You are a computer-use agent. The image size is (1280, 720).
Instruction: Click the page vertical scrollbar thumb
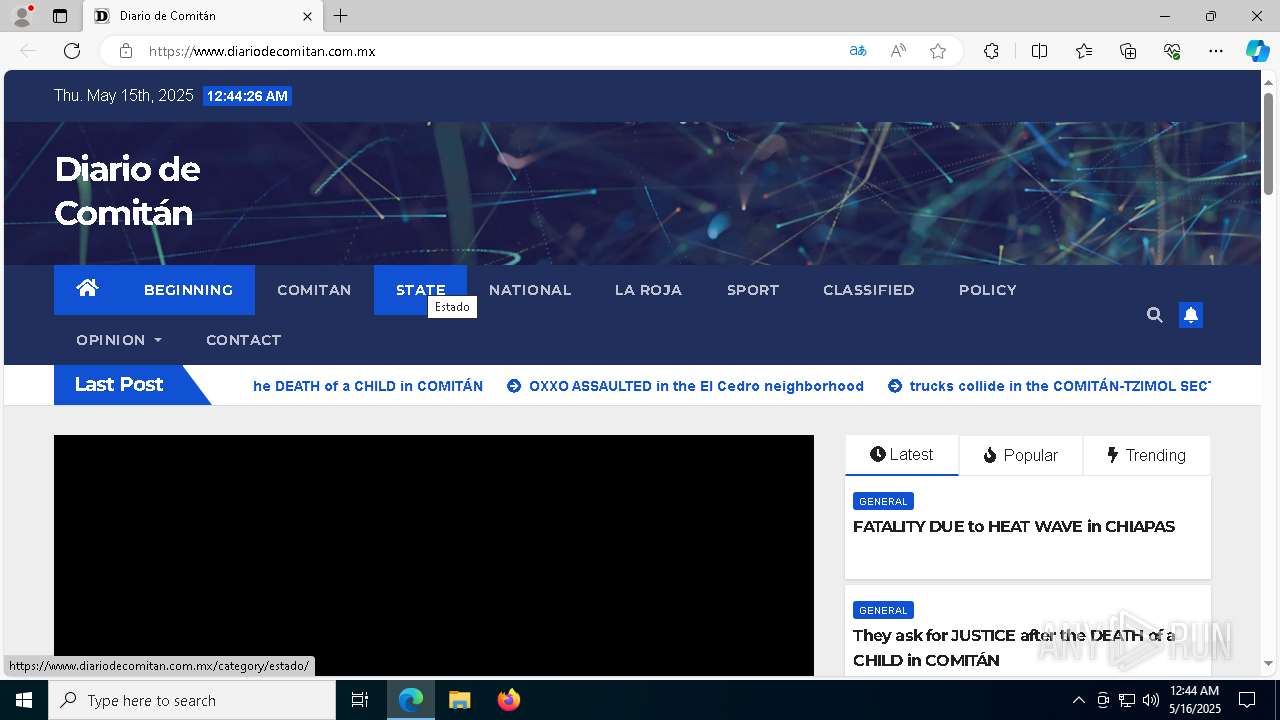[1268, 143]
